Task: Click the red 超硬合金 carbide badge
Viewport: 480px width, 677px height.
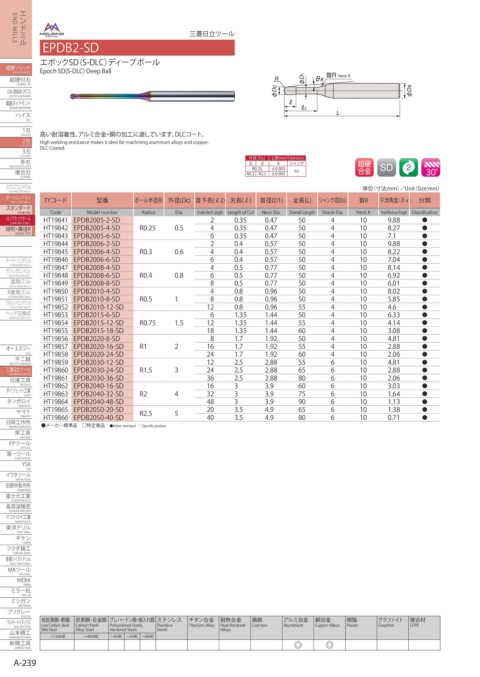Action: (364, 168)
